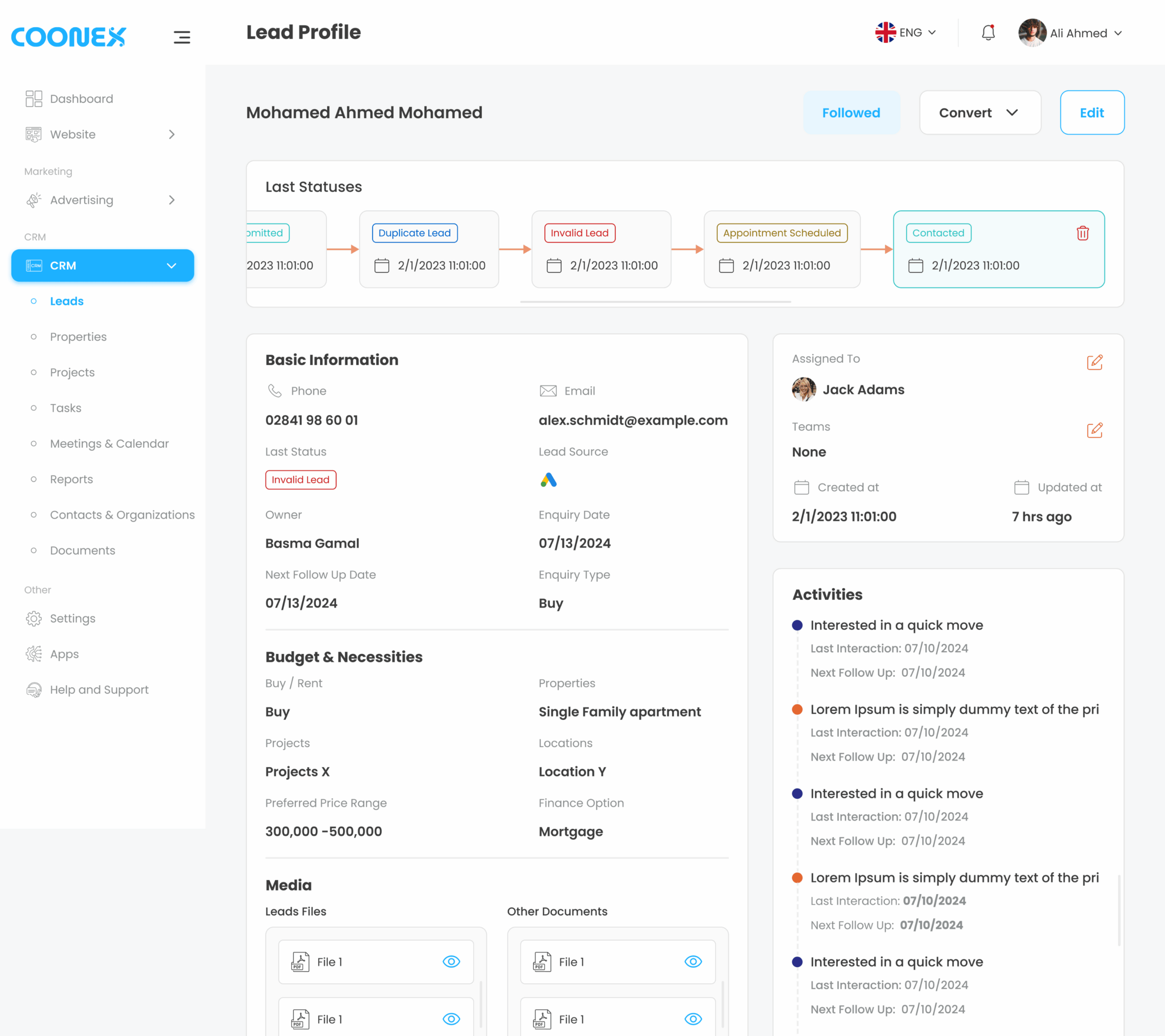
Task: Click the Invalid Lead status card
Action: point(601,250)
